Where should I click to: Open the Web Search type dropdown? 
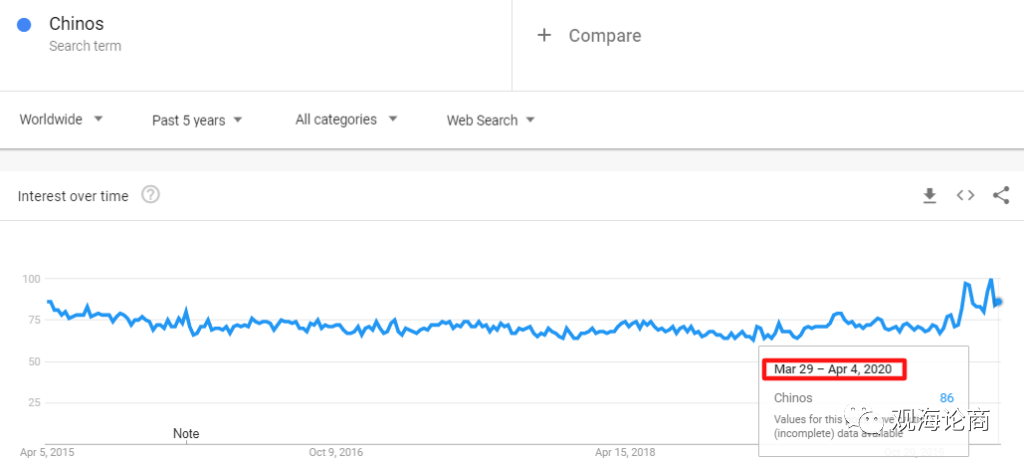click(x=490, y=120)
